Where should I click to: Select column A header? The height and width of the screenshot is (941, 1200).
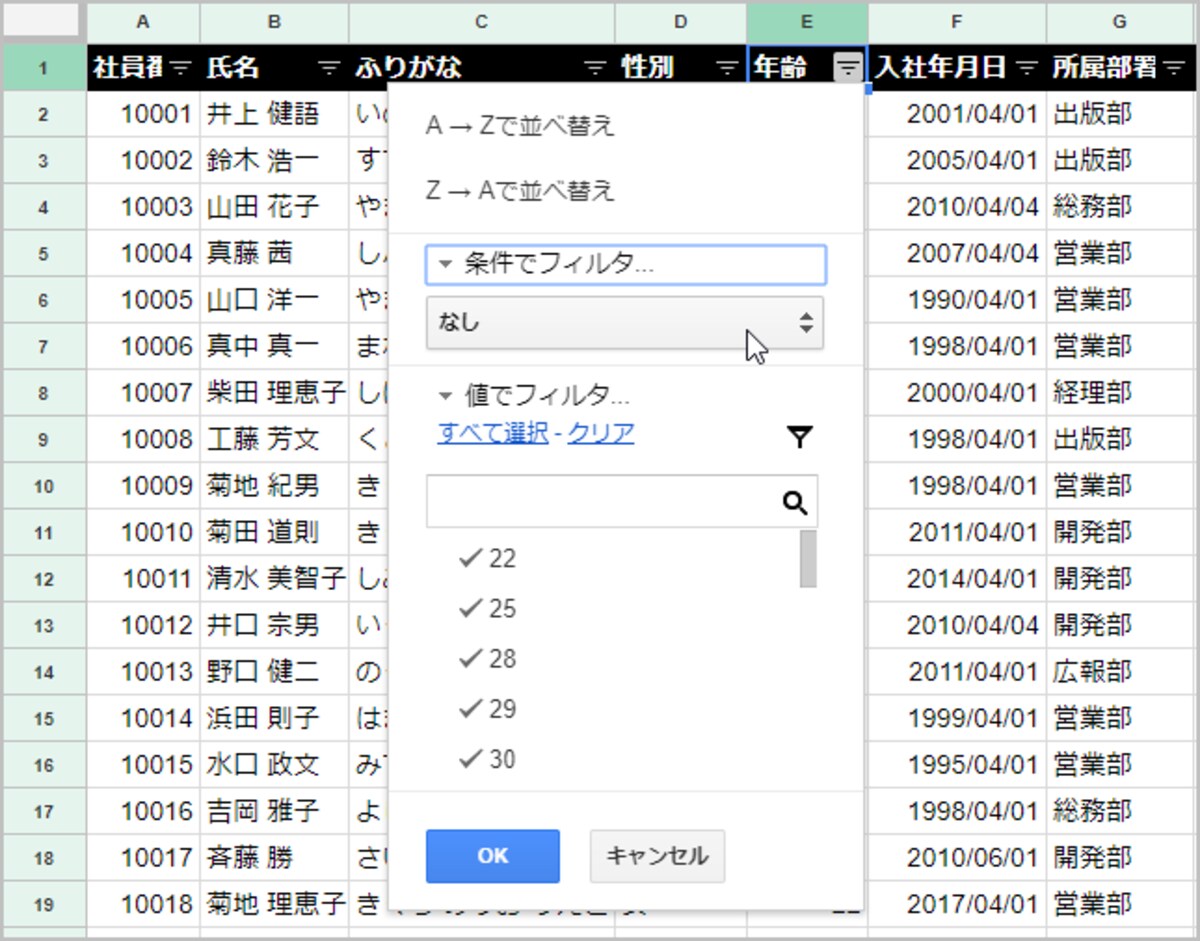pyautogui.click(x=143, y=22)
